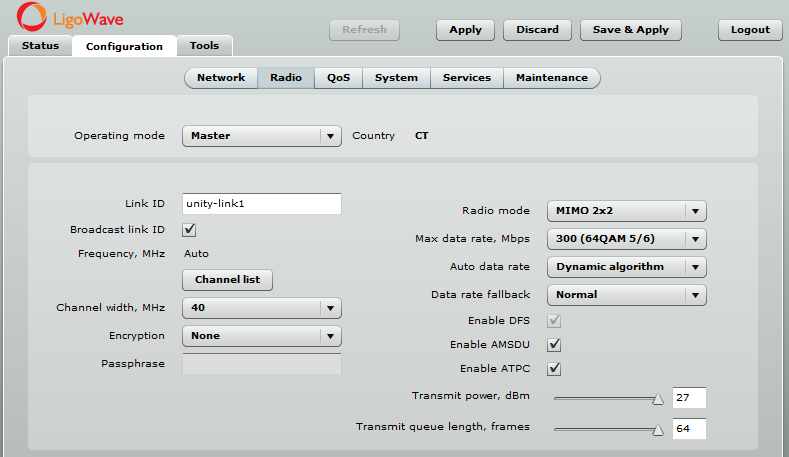The image size is (789, 457).
Task: Click the Link ID text field
Action: tap(262, 204)
